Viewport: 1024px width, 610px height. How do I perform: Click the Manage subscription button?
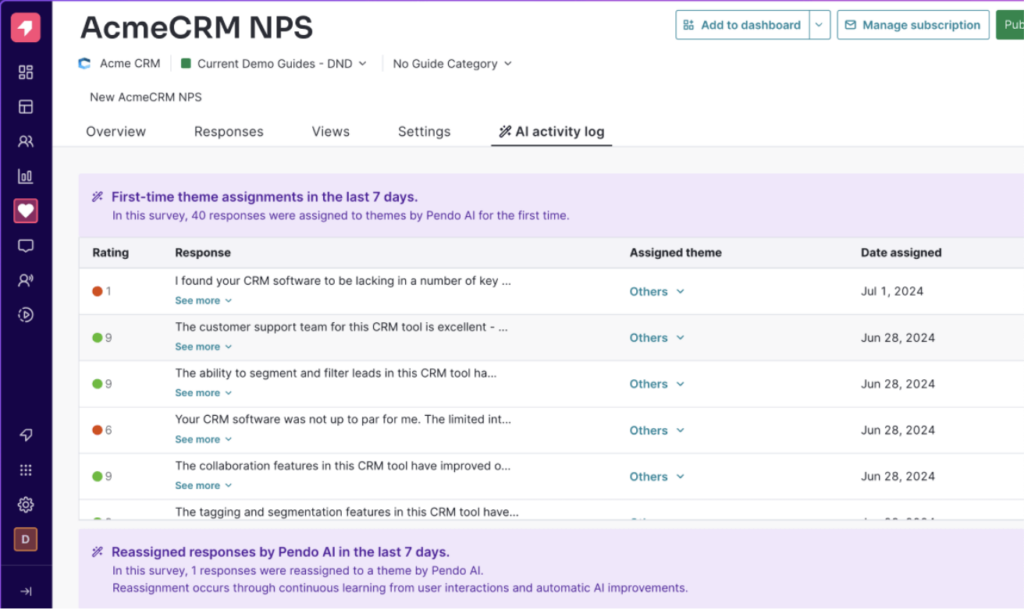912,25
